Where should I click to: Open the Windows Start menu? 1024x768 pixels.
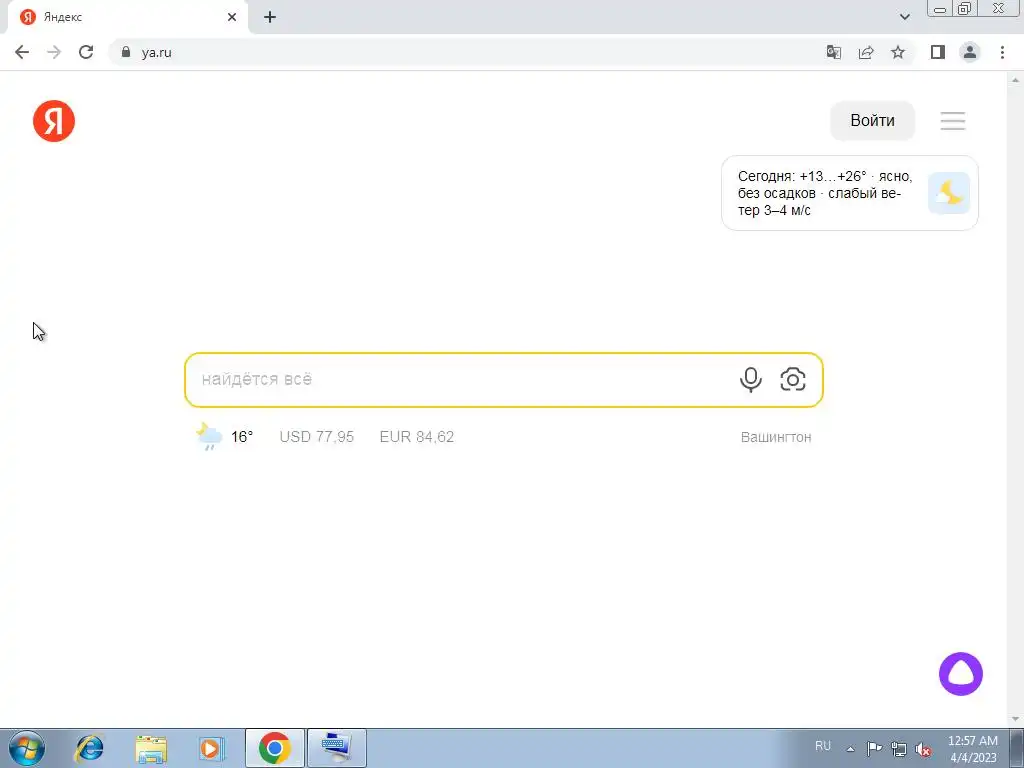coord(26,748)
